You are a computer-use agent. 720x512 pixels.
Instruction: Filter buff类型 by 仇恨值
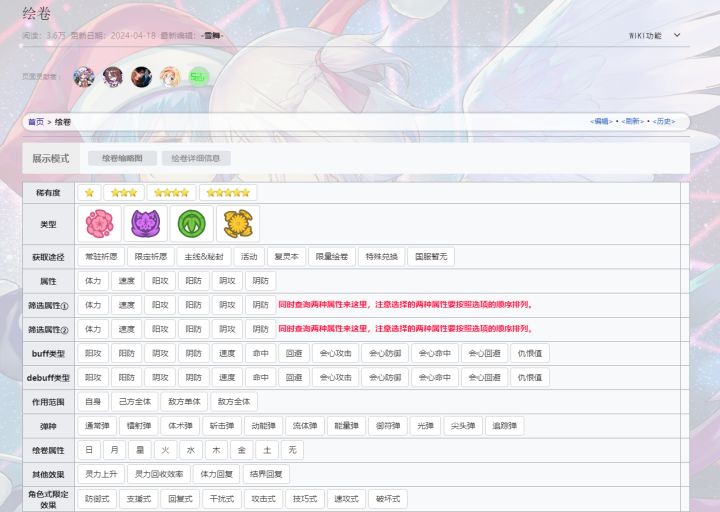(x=530, y=354)
